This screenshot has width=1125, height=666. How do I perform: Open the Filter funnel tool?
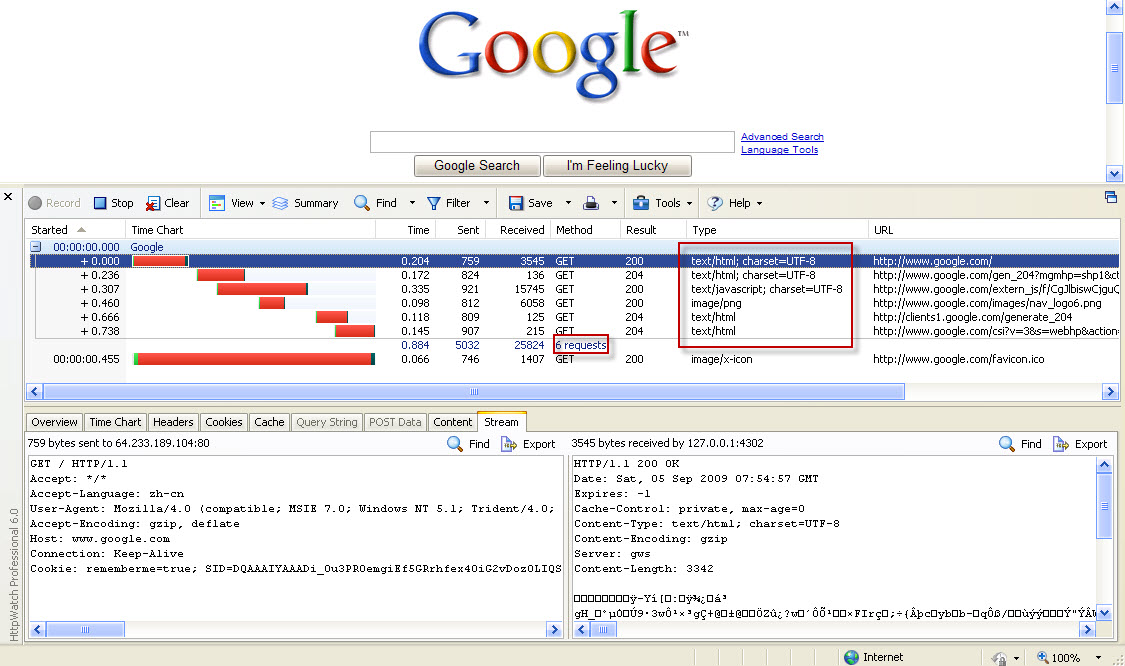[x=434, y=203]
